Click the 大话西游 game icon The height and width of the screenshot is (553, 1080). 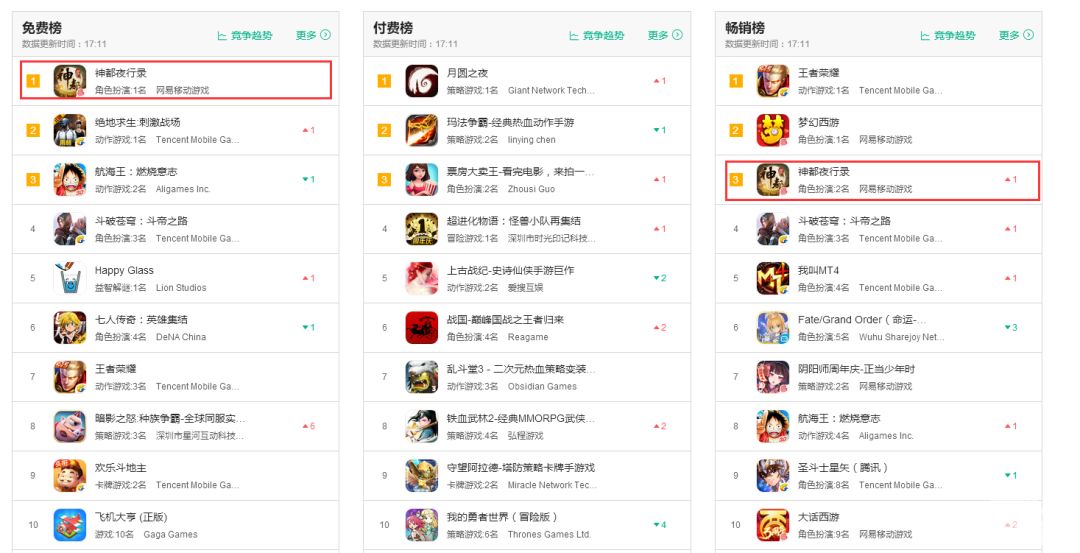[773, 525]
